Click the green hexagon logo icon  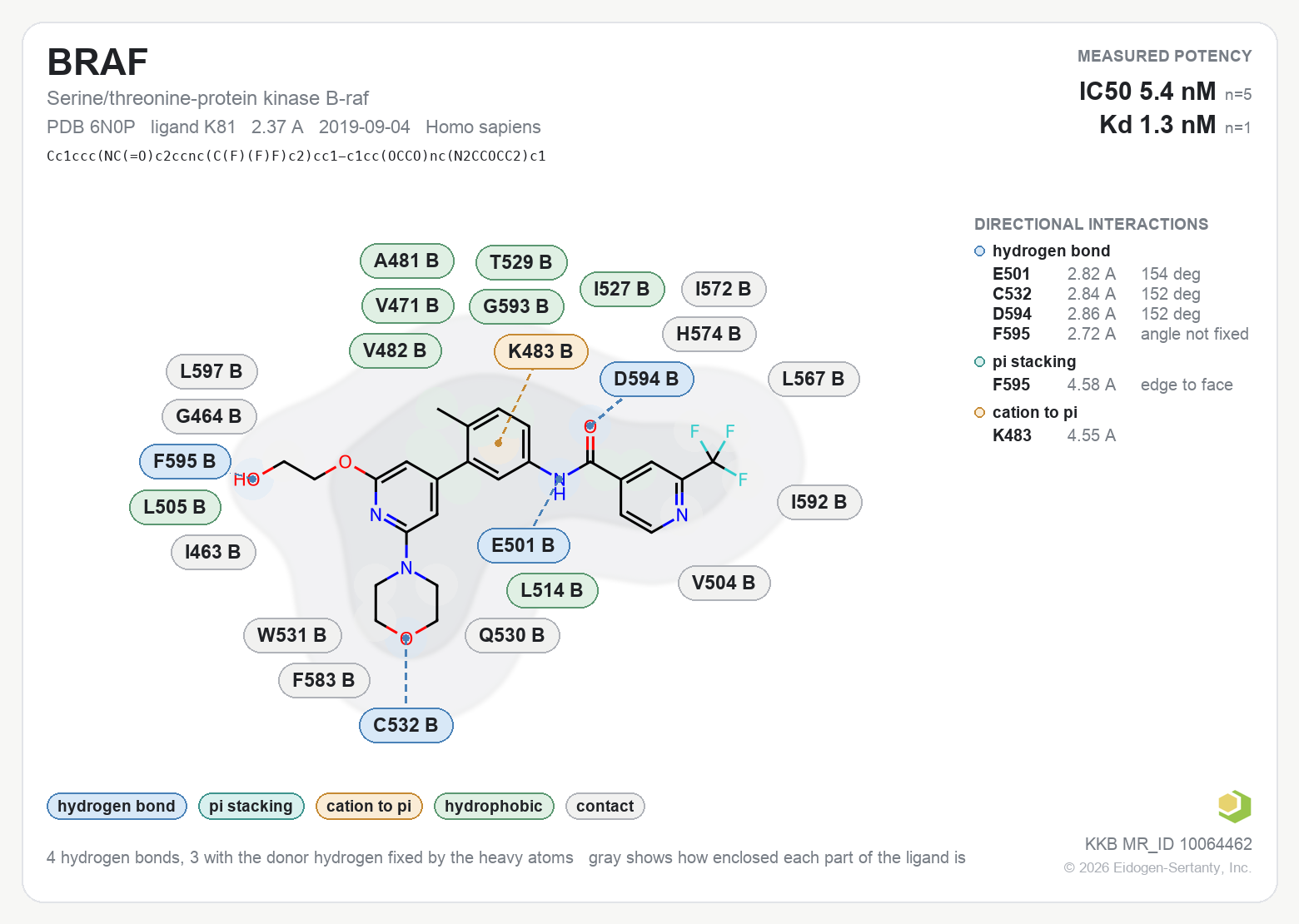[1234, 806]
